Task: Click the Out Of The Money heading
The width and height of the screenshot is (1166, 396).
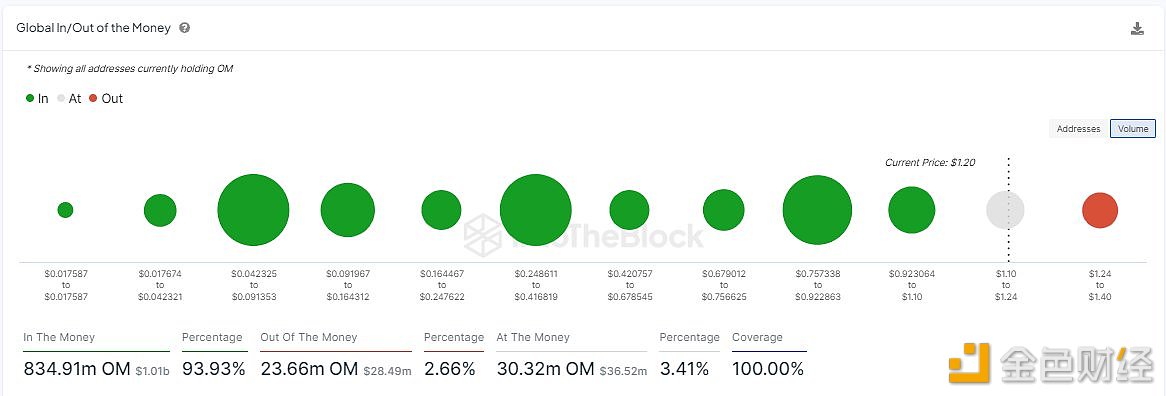Action: (x=309, y=337)
